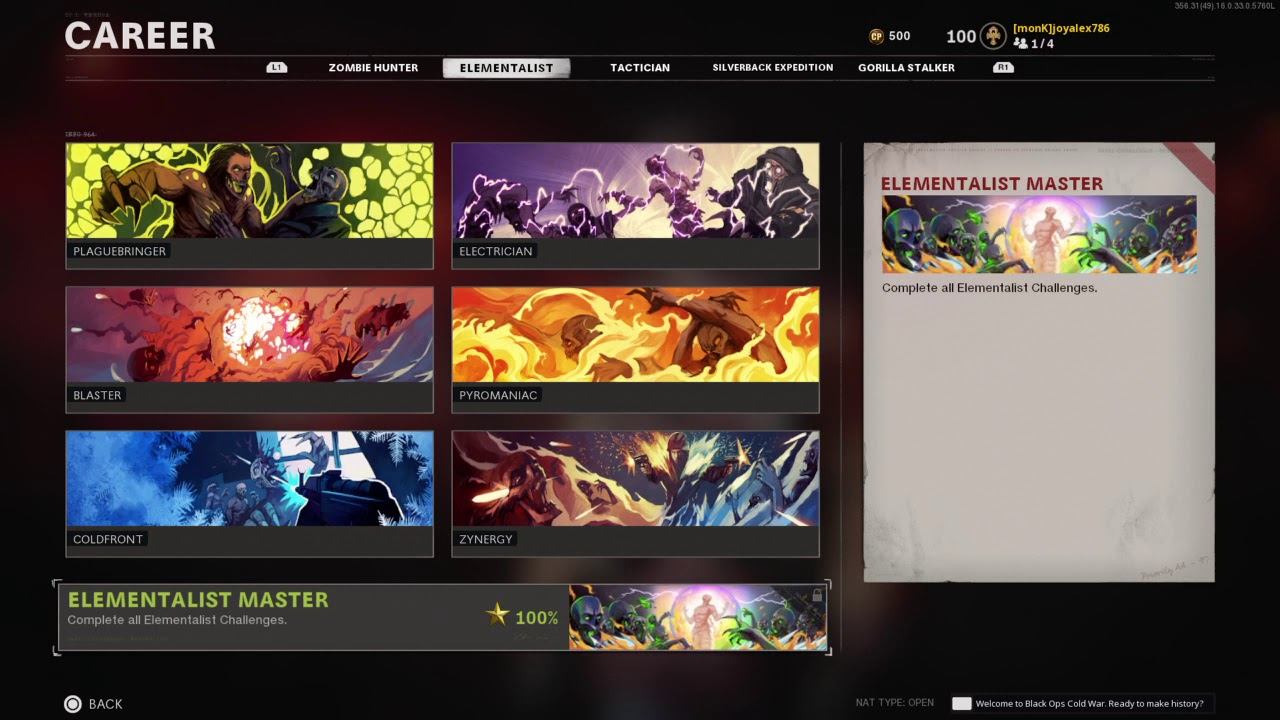This screenshot has width=1280, height=720.
Task: Click the player name joyalex786
Action: click(x=1061, y=28)
